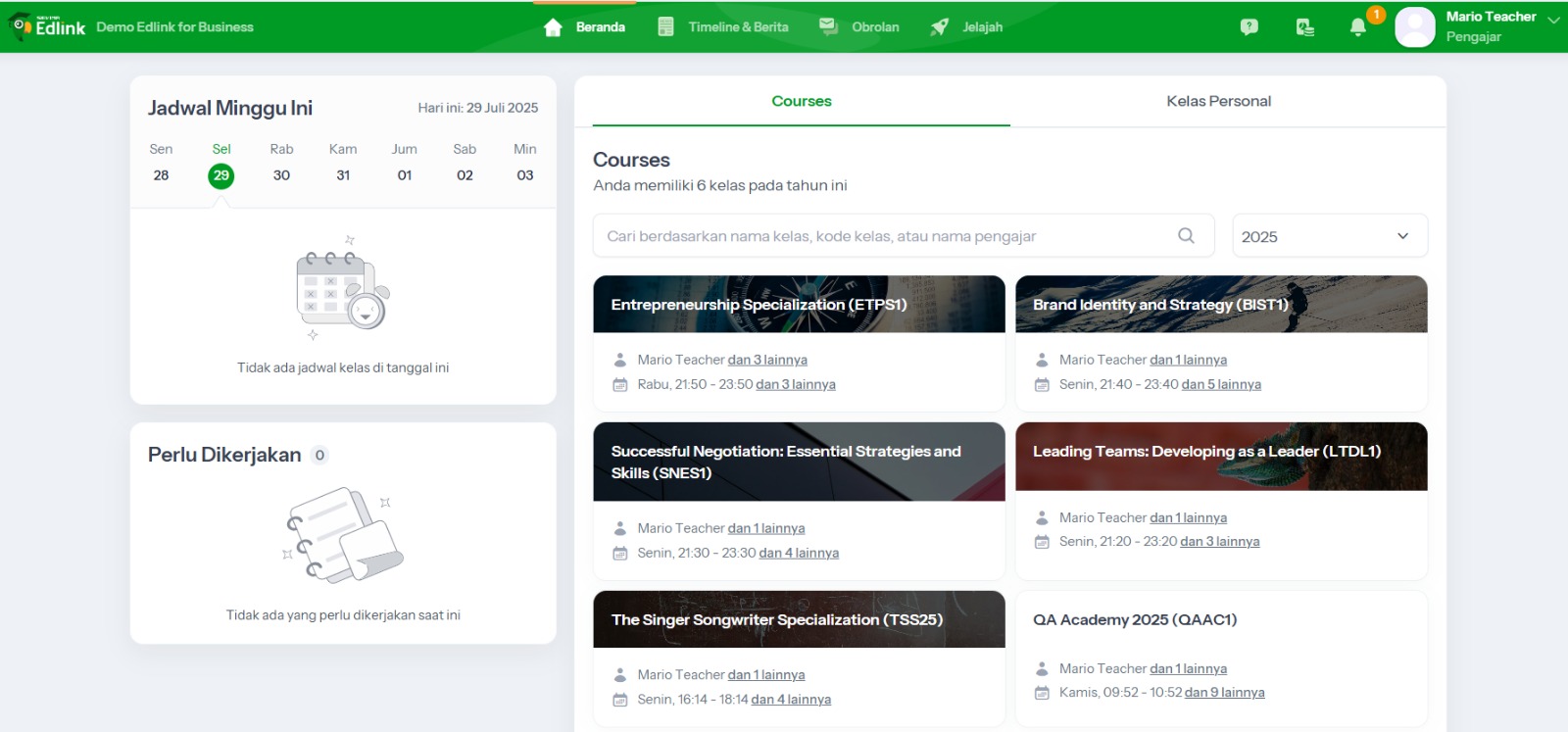Image resolution: width=1568 pixels, height=732 pixels.
Task: Select Thursday 31 in weekly schedule
Action: (x=343, y=175)
